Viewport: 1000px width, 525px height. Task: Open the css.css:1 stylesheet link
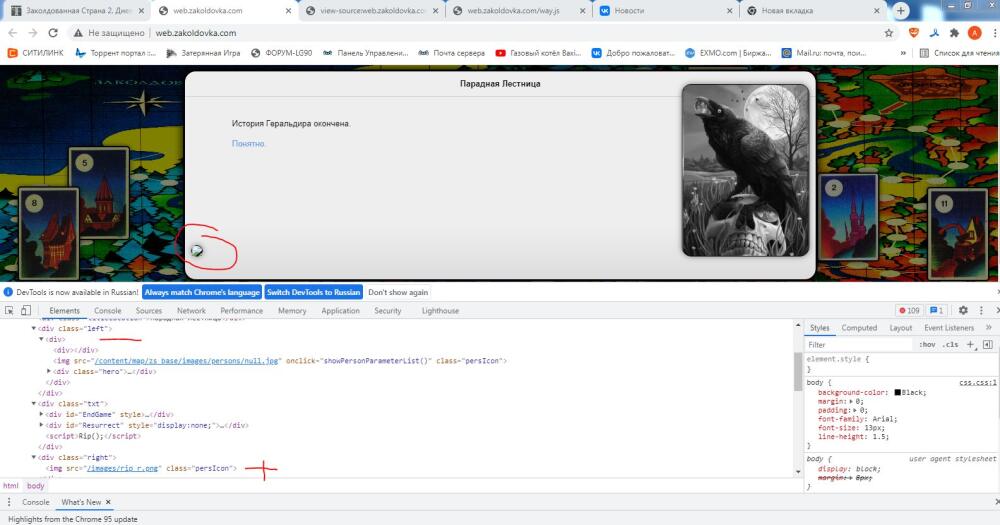click(x=978, y=383)
